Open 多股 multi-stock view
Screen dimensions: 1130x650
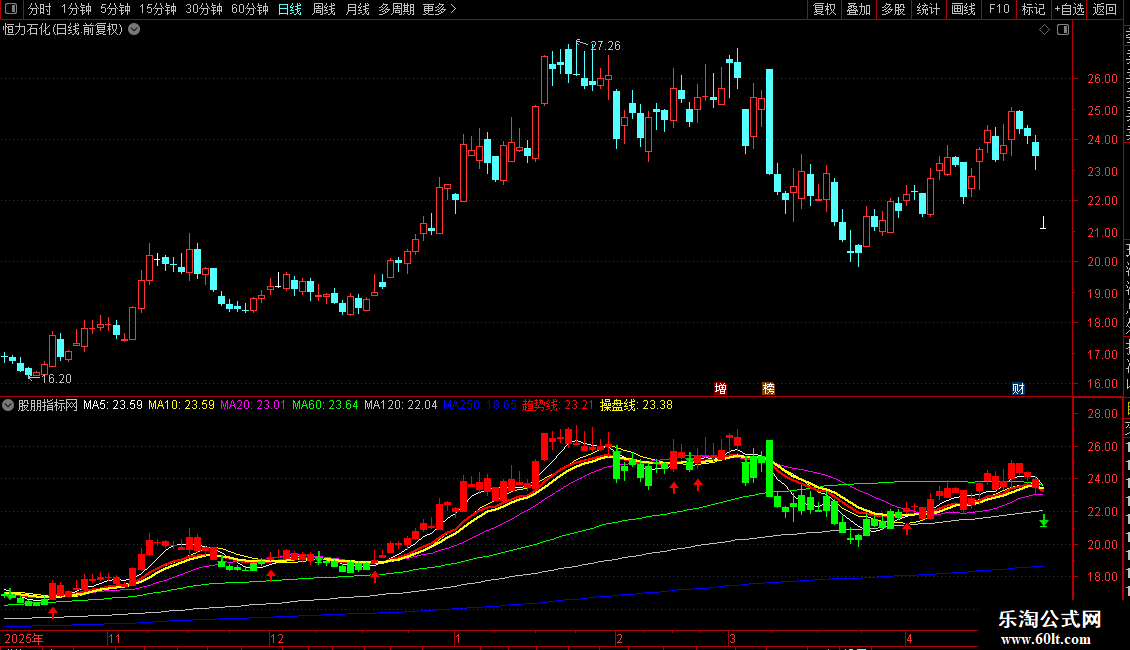point(894,9)
